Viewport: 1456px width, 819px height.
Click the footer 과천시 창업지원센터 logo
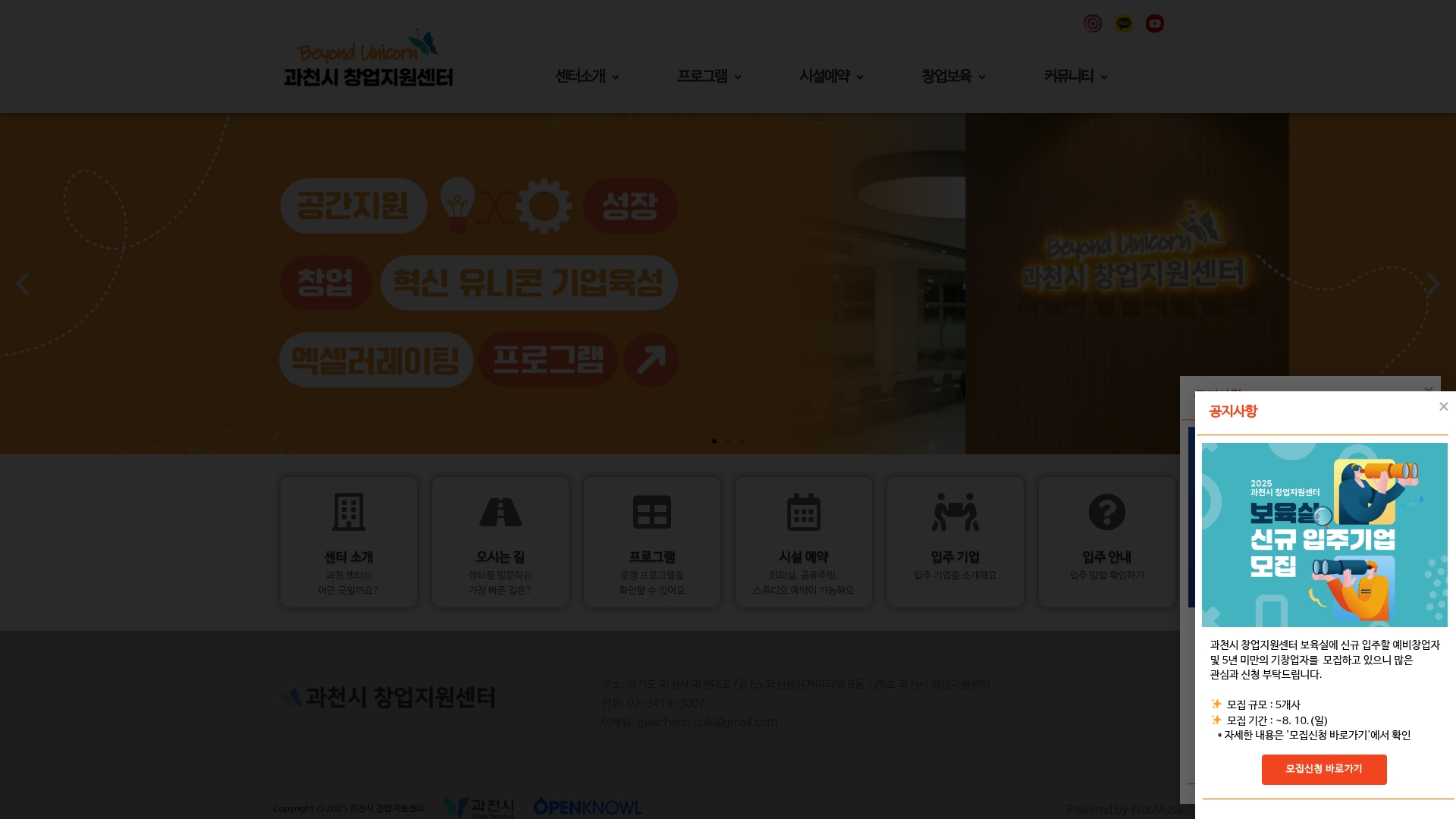pos(387,697)
